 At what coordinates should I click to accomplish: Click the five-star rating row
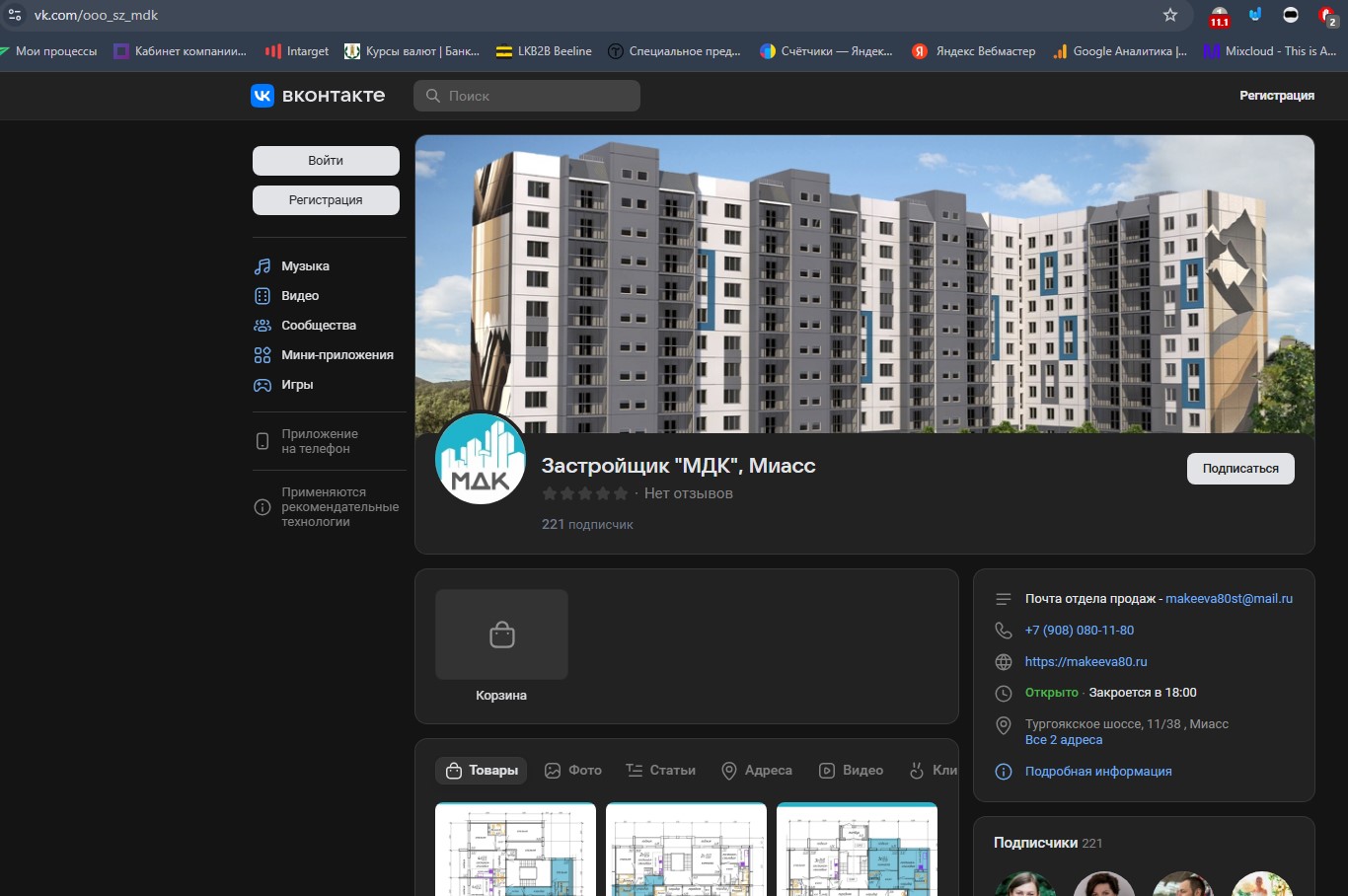coord(585,493)
